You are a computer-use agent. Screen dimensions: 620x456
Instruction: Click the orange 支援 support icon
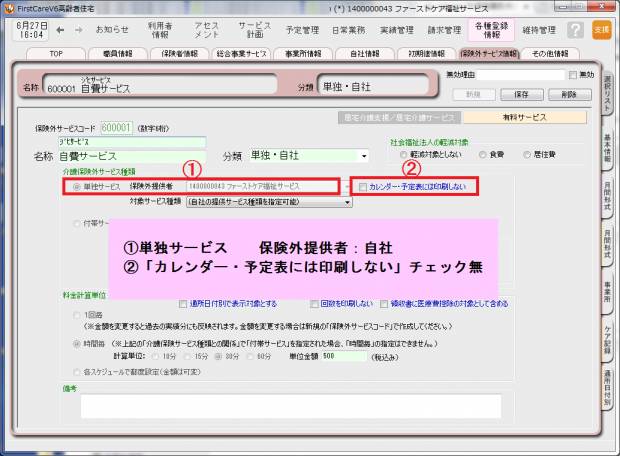click(x=601, y=30)
